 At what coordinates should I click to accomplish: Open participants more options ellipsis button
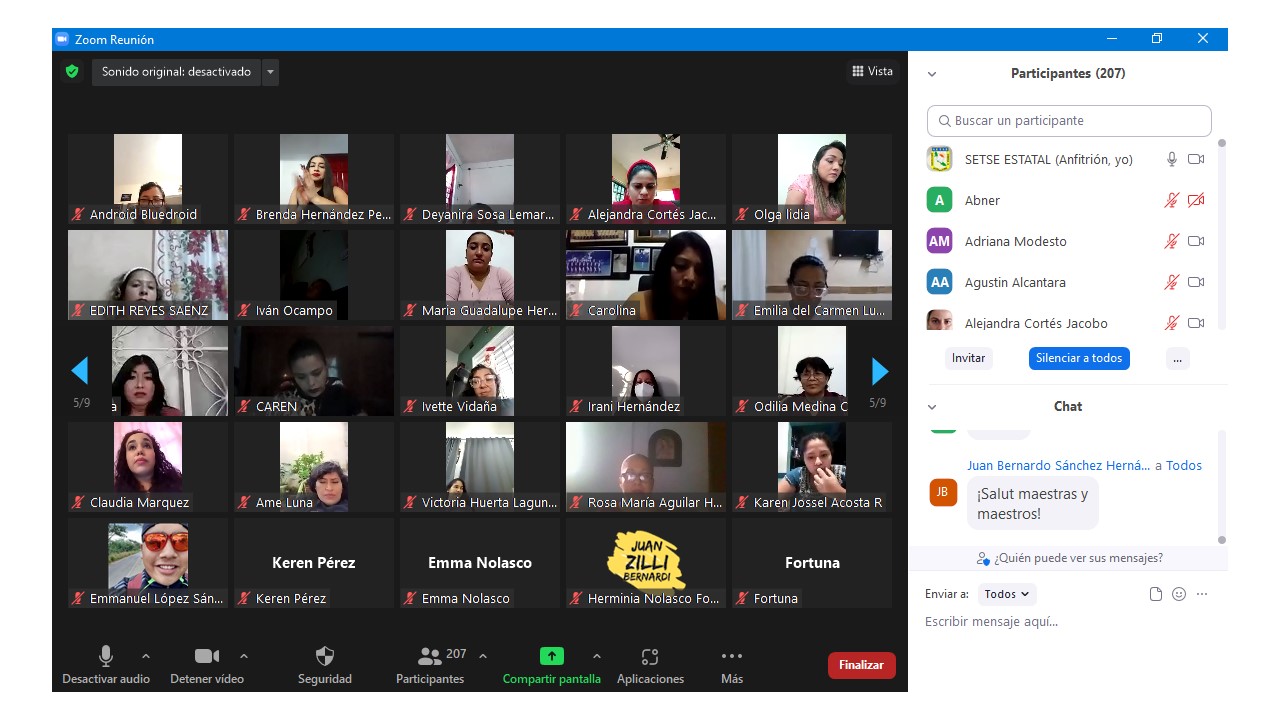tap(1178, 358)
